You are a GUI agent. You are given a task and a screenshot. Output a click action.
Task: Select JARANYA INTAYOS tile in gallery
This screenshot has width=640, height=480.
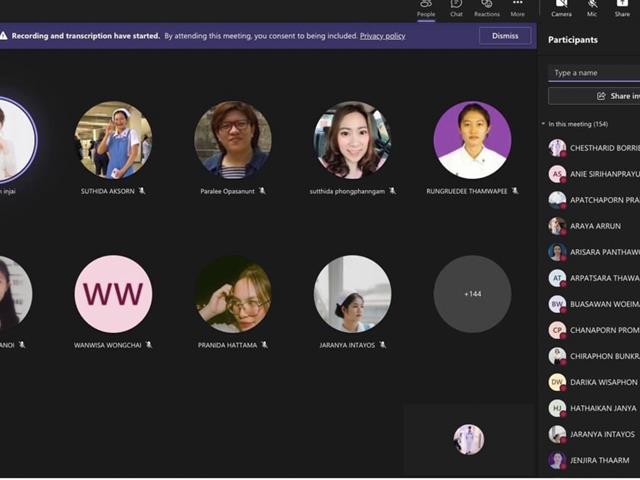click(352, 294)
